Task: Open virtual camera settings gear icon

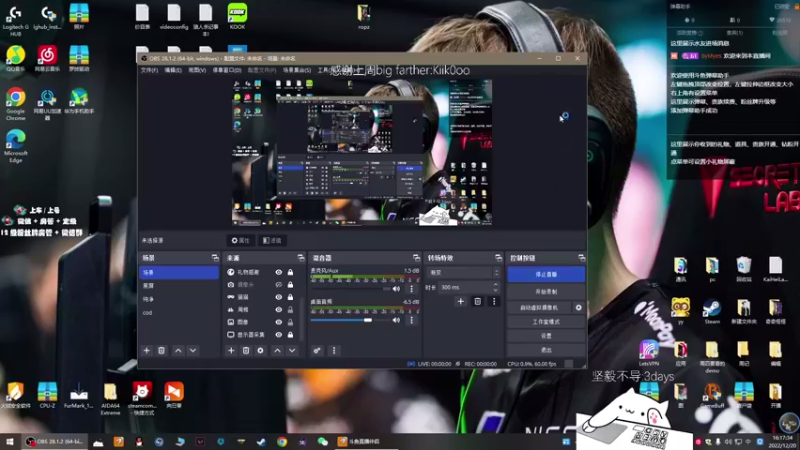Action: pos(579,308)
